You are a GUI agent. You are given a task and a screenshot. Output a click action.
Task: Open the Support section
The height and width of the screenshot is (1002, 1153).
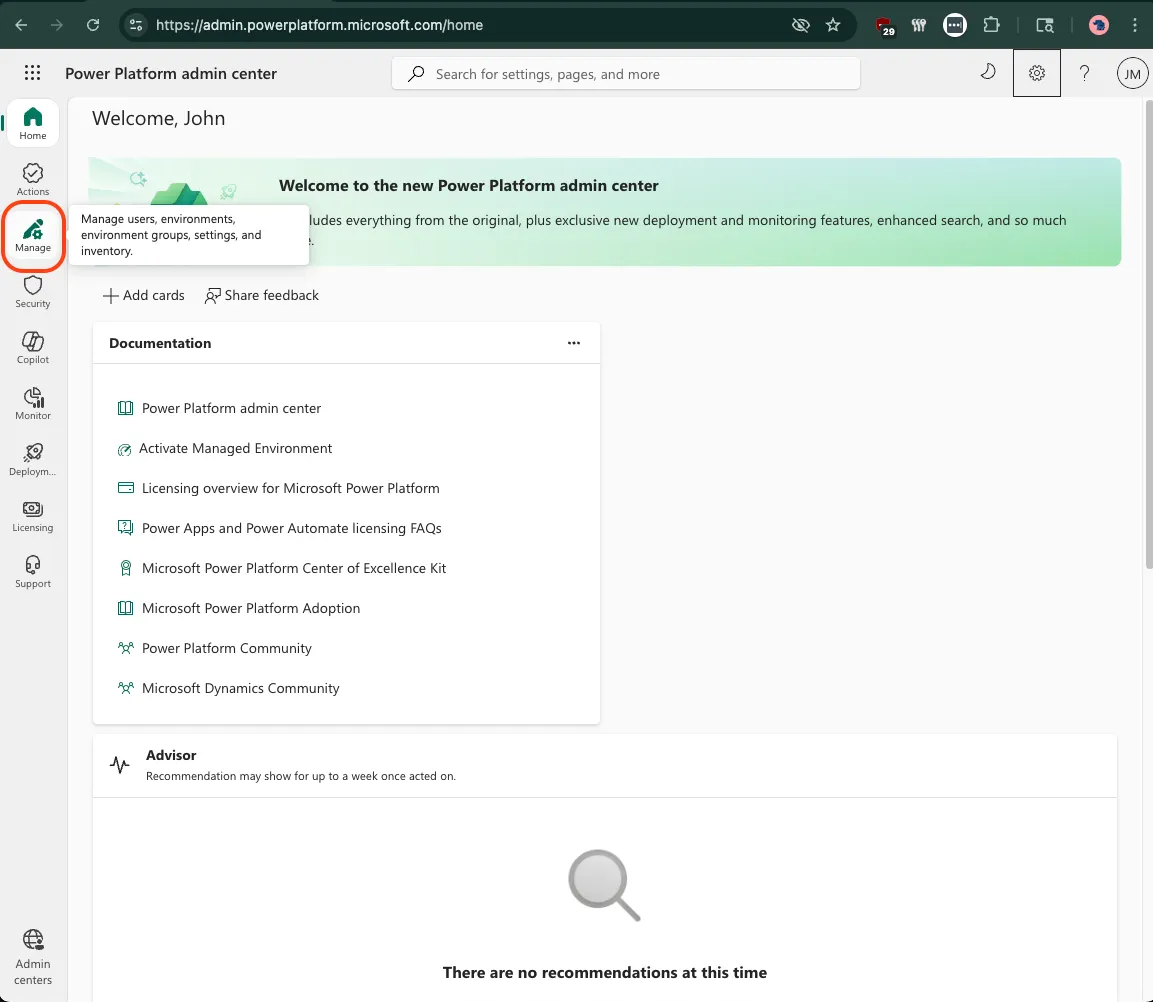(x=32, y=570)
